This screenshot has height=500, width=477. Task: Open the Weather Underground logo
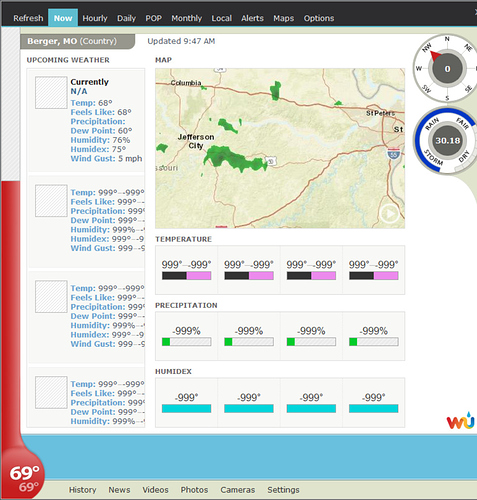[460, 421]
